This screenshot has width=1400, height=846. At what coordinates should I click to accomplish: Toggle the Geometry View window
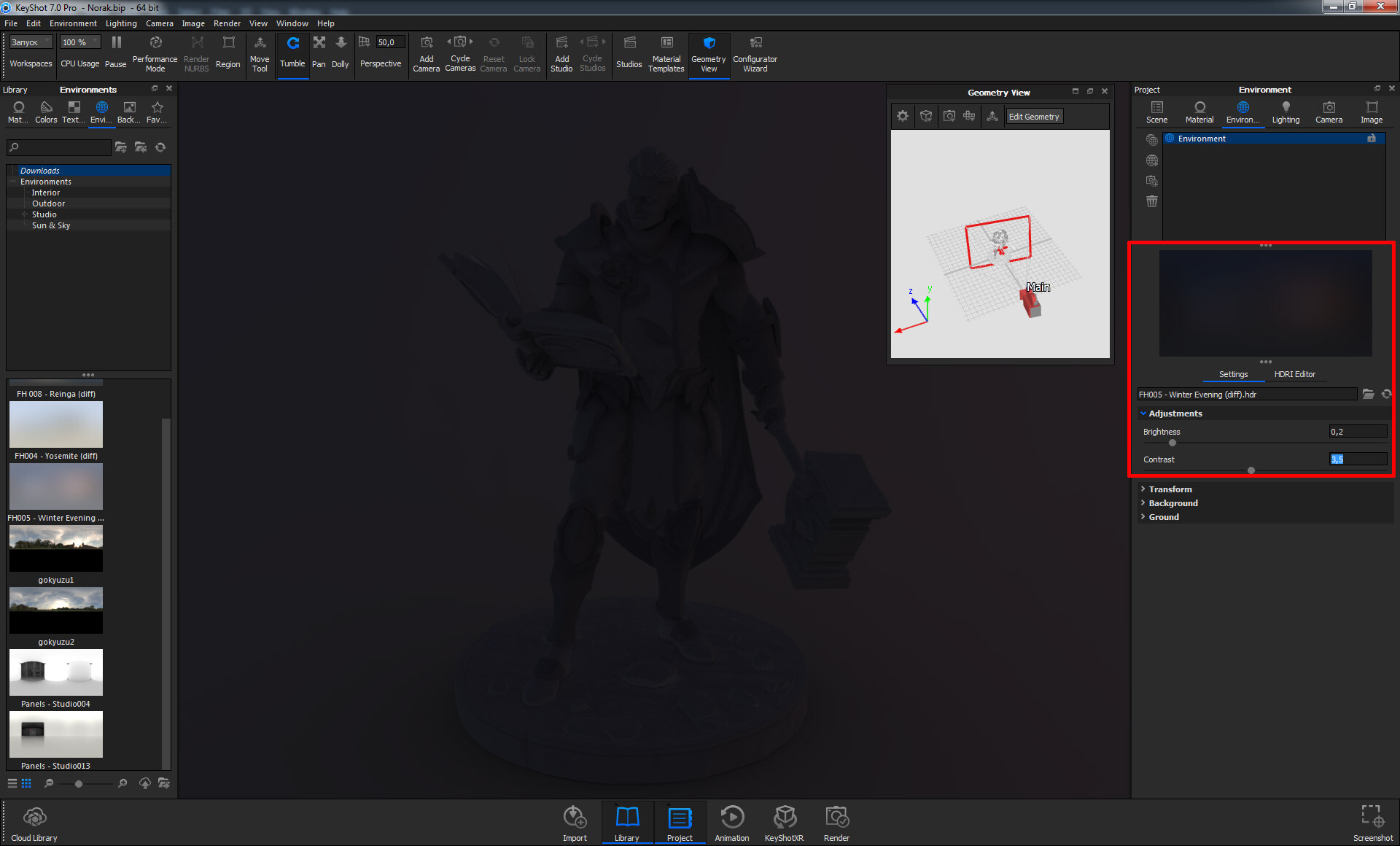tap(708, 54)
